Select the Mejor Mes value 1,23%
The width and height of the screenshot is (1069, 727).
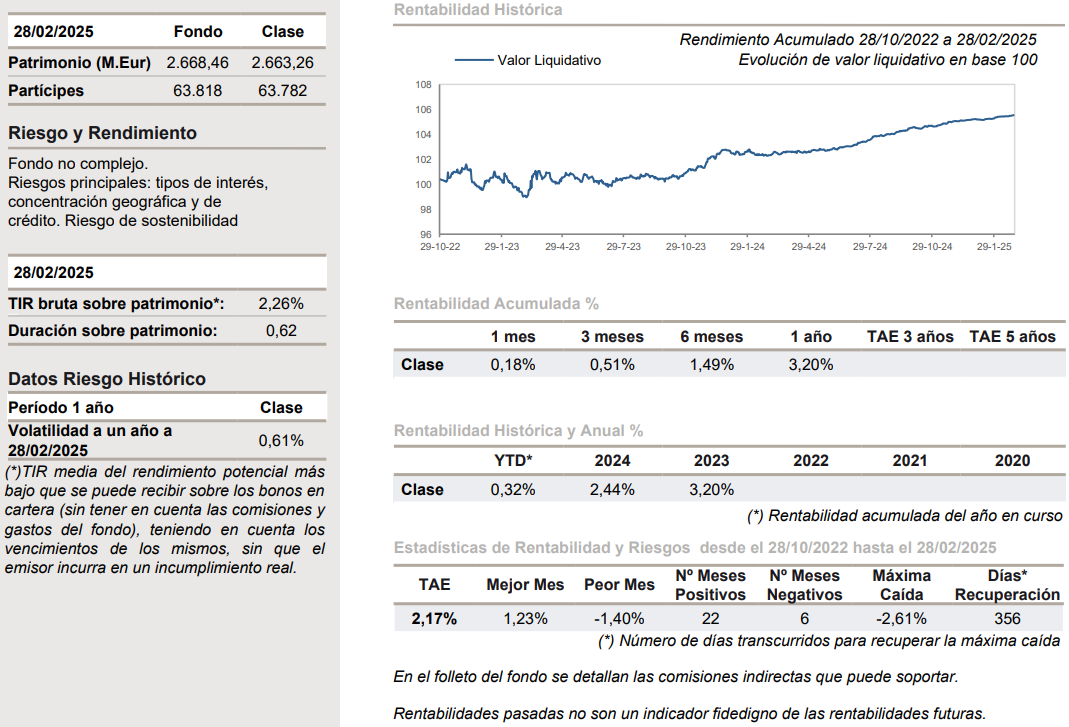point(526,619)
